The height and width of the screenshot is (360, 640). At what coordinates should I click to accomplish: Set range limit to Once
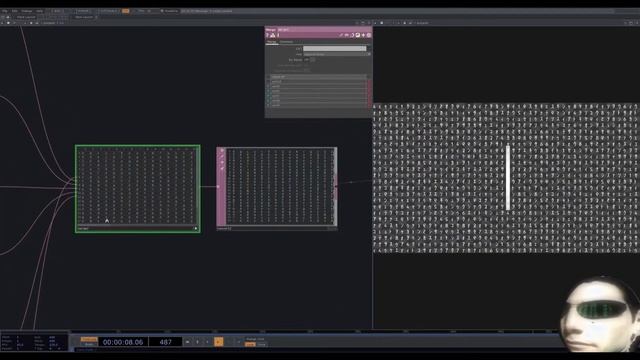262,344
